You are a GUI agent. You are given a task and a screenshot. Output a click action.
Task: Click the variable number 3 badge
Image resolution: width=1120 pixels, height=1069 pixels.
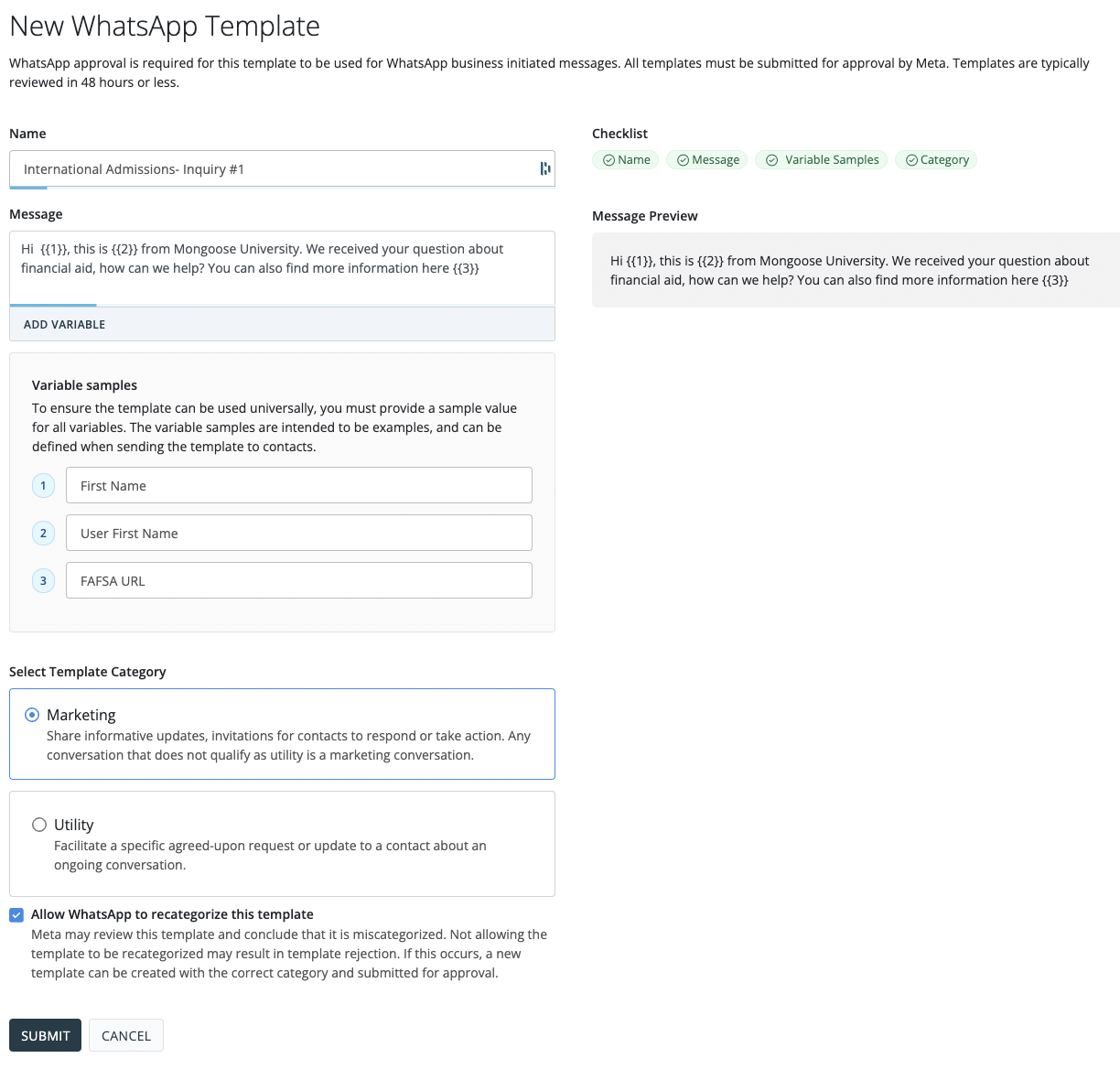point(43,581)
